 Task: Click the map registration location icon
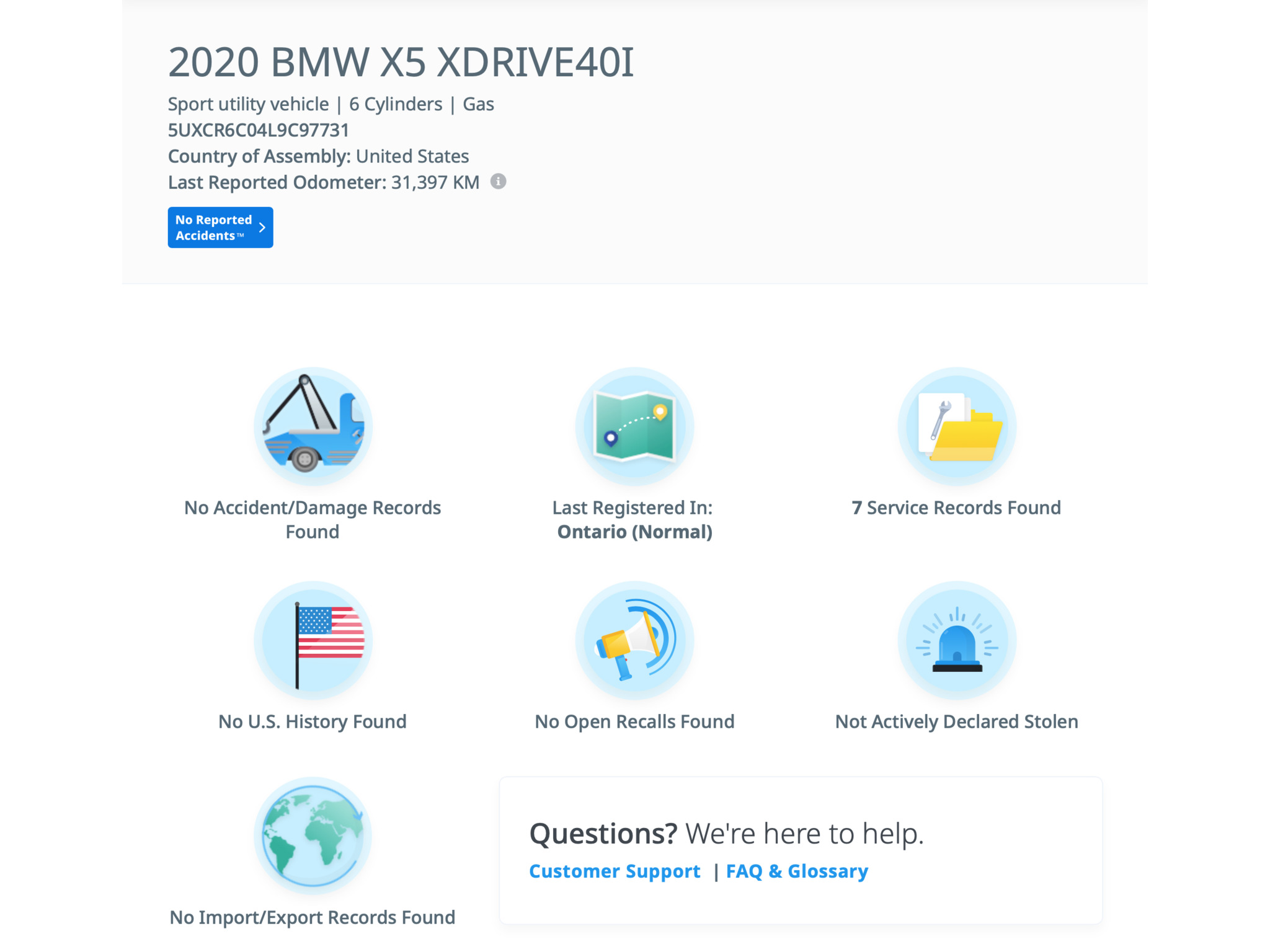(634, 426)
